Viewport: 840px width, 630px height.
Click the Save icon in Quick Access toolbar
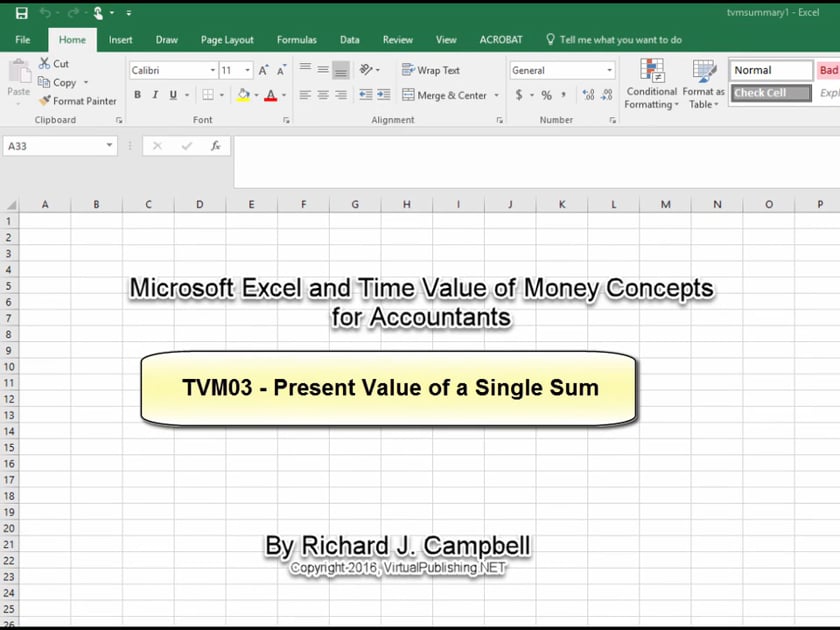coord(21,13)
